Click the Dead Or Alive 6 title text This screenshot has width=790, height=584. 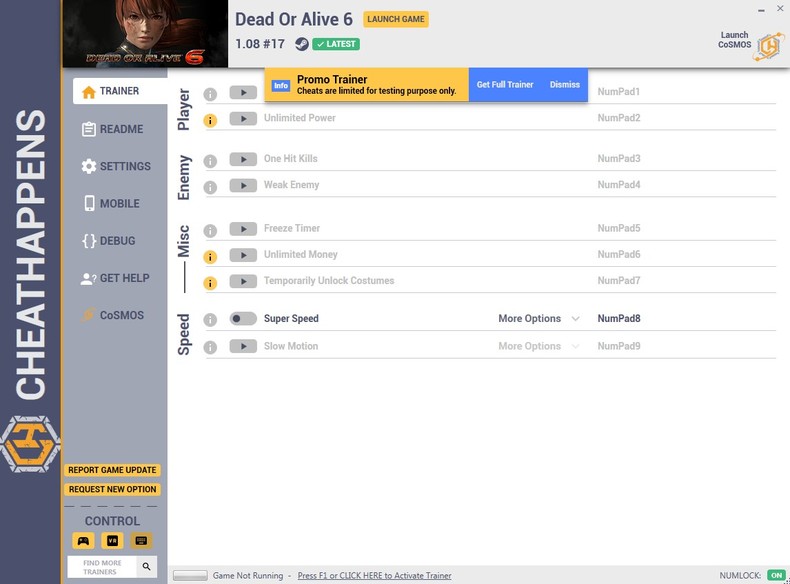294,19
